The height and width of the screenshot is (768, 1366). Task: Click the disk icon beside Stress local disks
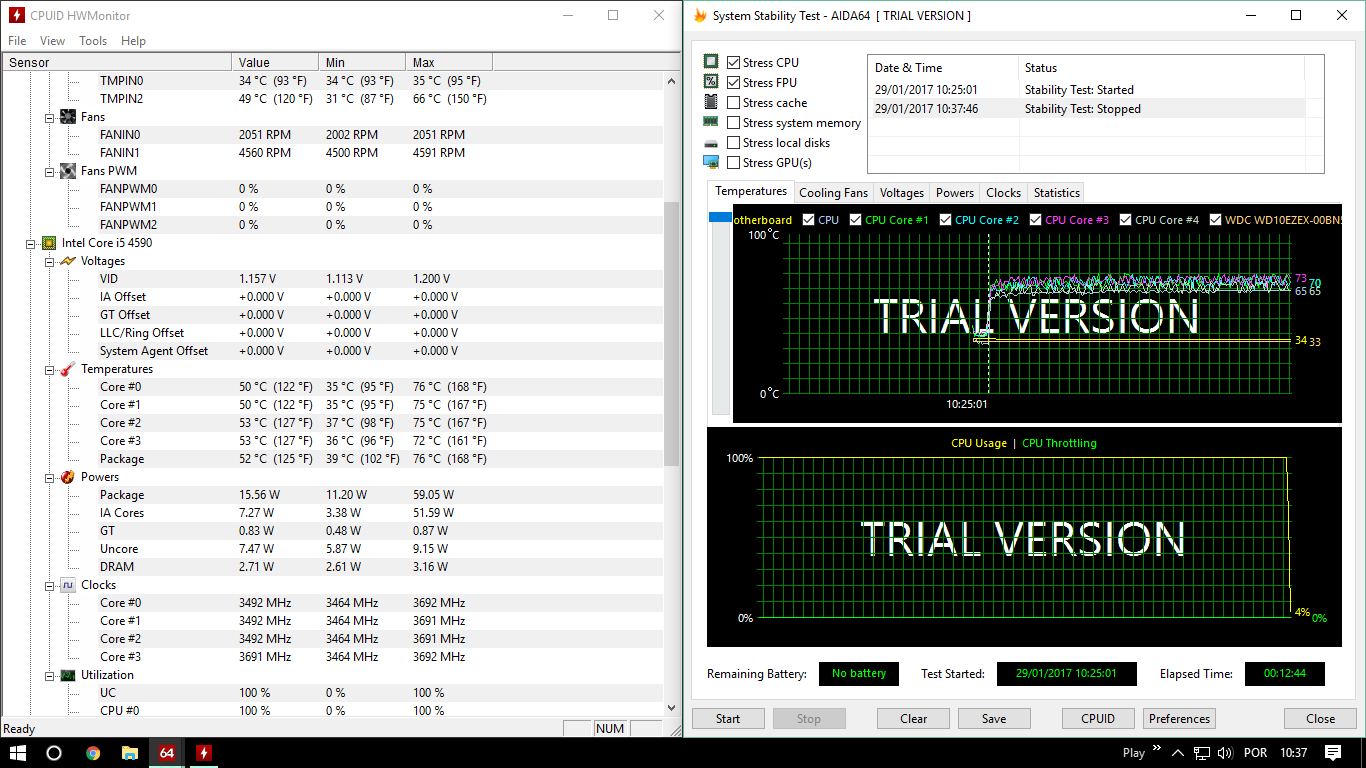tap(711, 143)
